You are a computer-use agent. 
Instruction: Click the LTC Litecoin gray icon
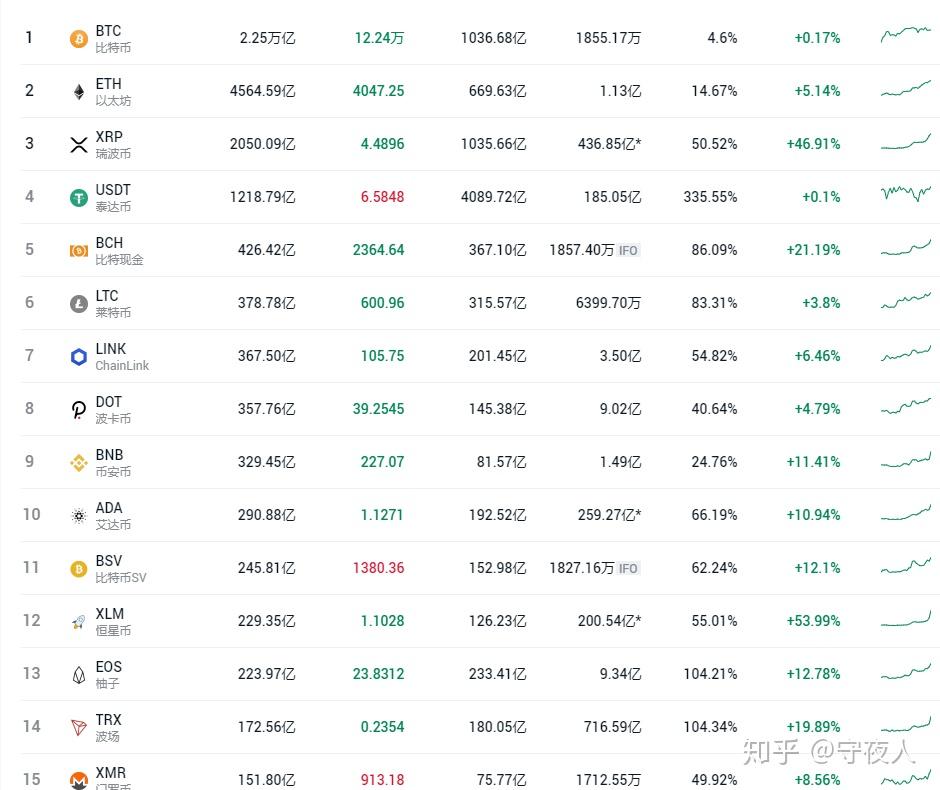point(78,304)
